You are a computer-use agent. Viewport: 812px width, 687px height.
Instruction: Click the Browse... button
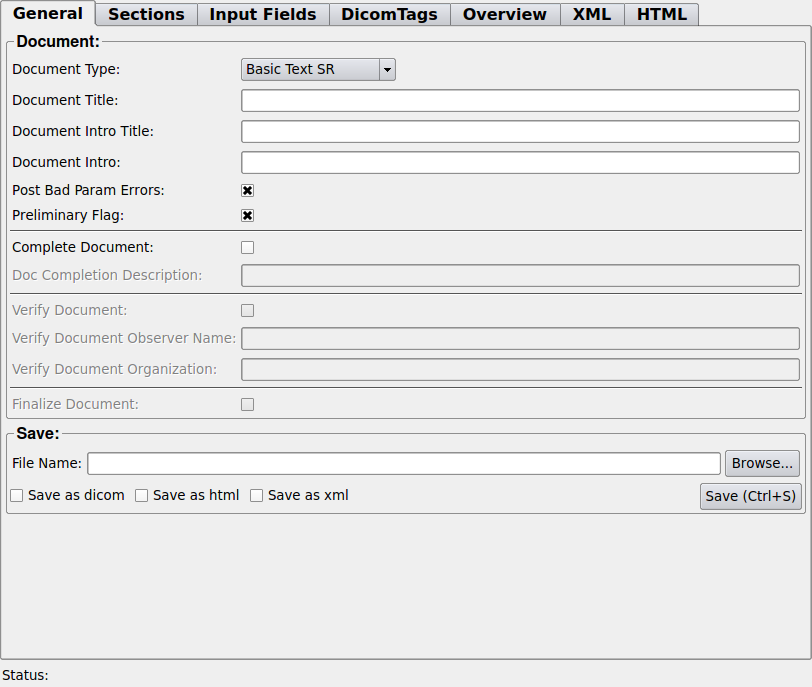[762, 464]
